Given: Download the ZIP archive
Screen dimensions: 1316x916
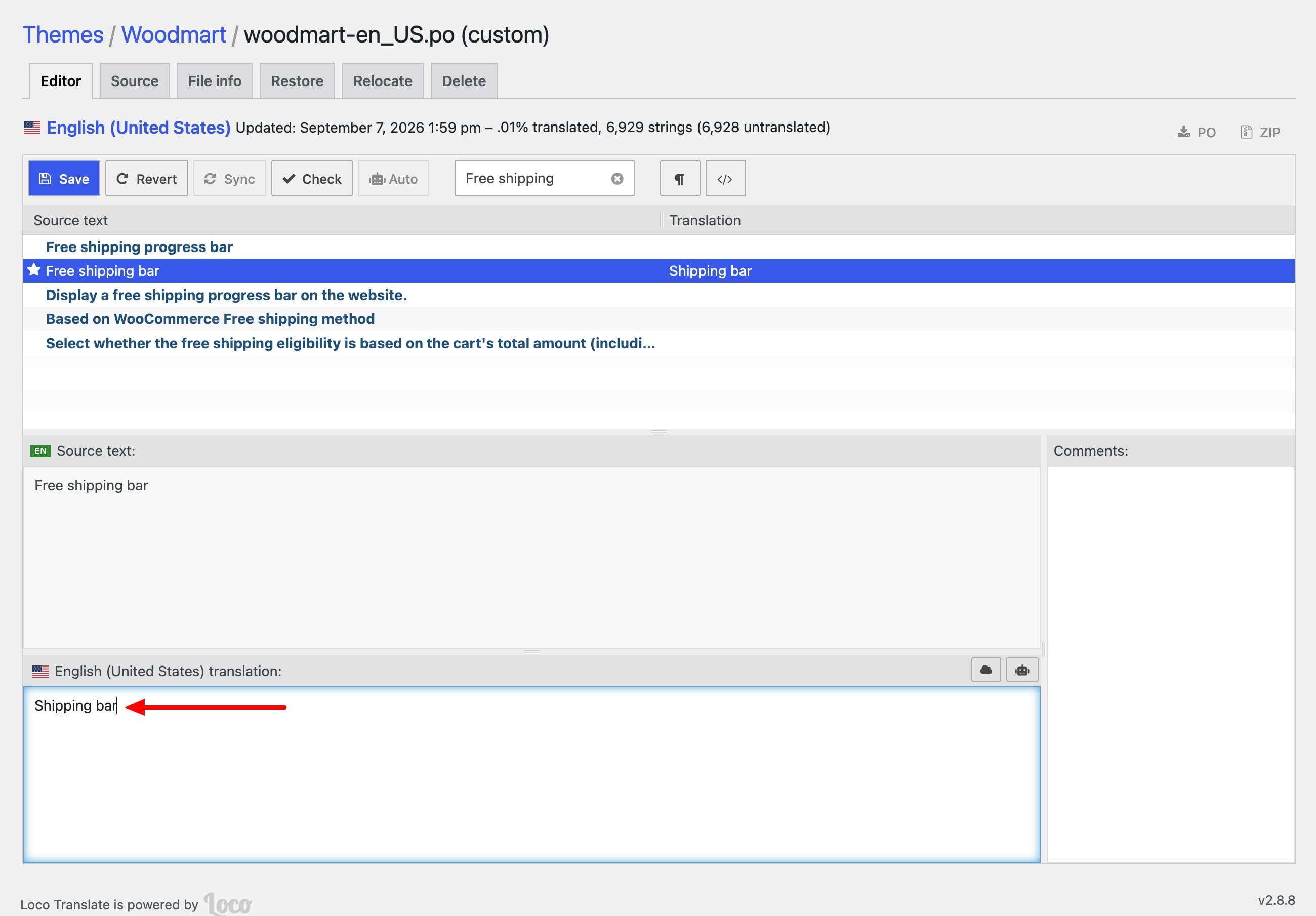Looking at the screenshot, I should (1260, 133).
